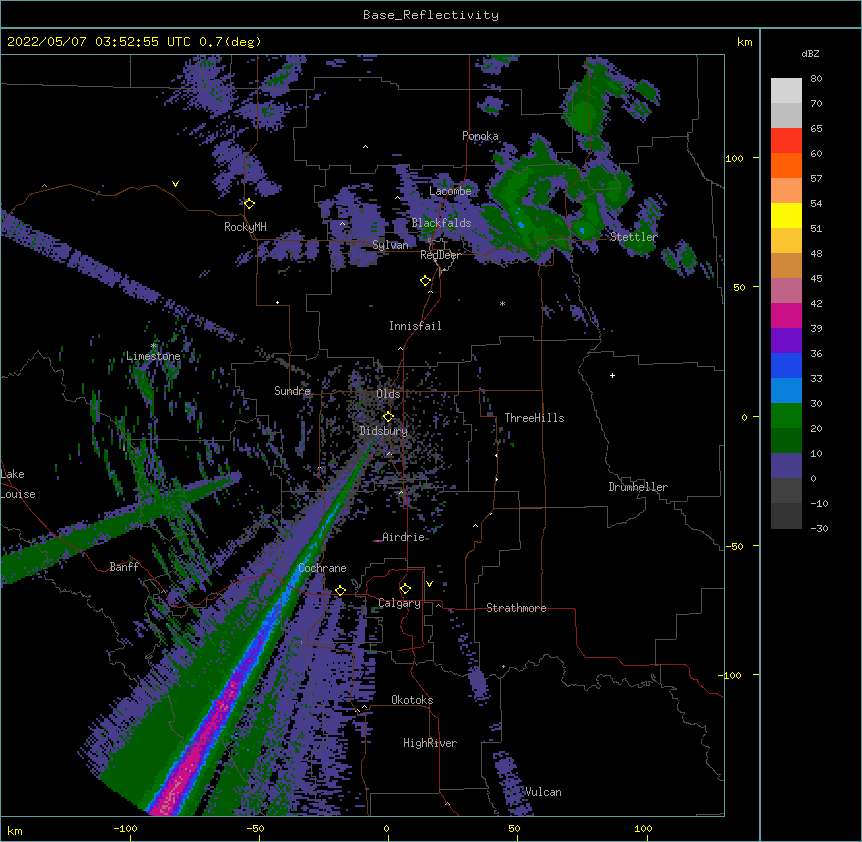Click the Ponoka town label
862x842 pixels.
(x=480, y=136)
